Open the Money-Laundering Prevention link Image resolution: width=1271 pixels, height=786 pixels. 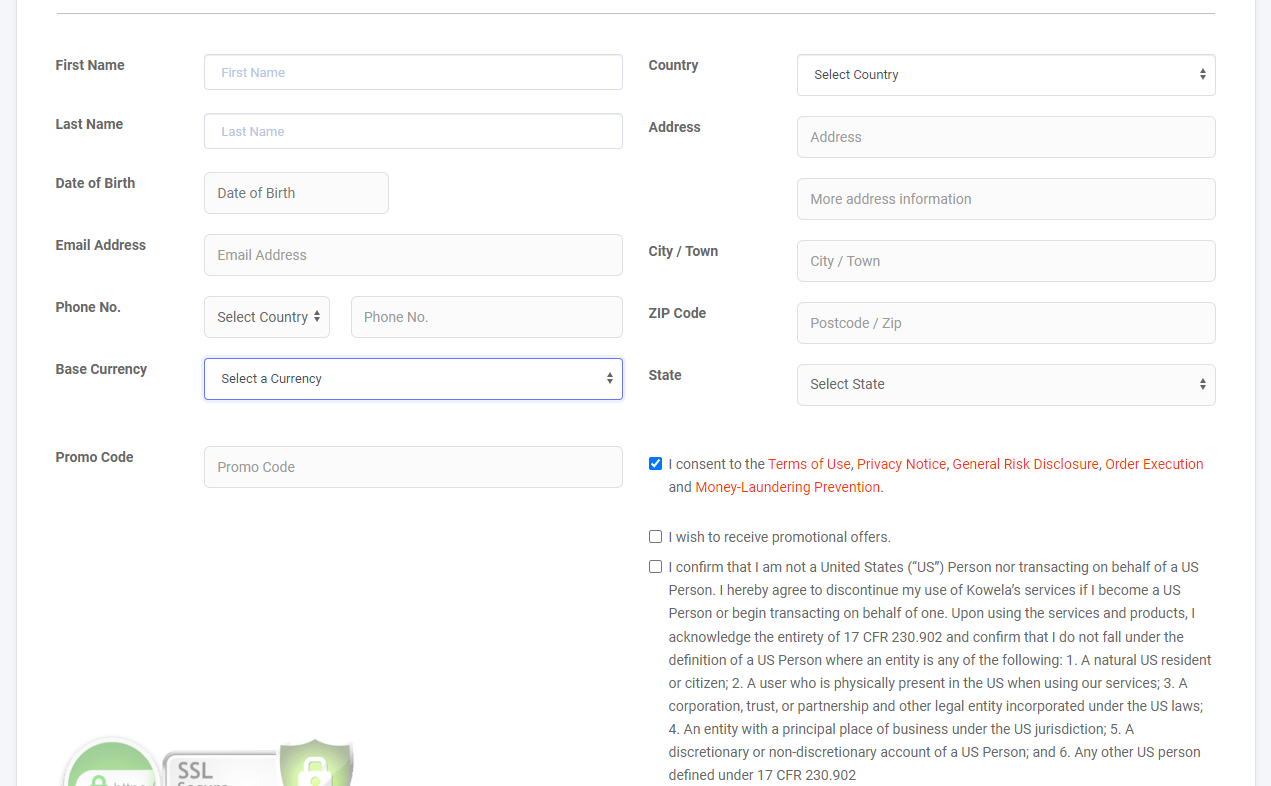[788, 487]
